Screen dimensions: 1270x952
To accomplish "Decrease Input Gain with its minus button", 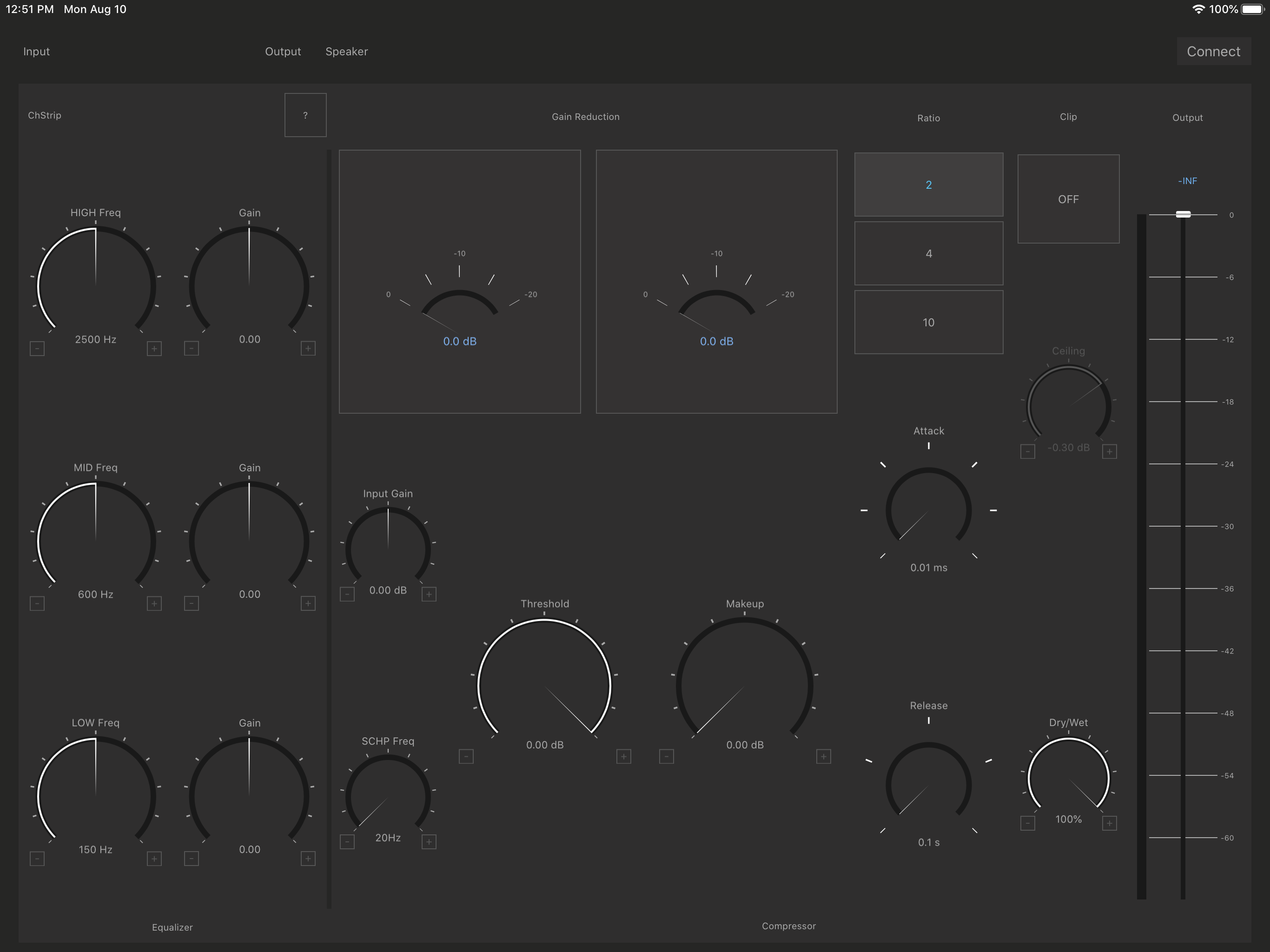I will coord(347,594).
